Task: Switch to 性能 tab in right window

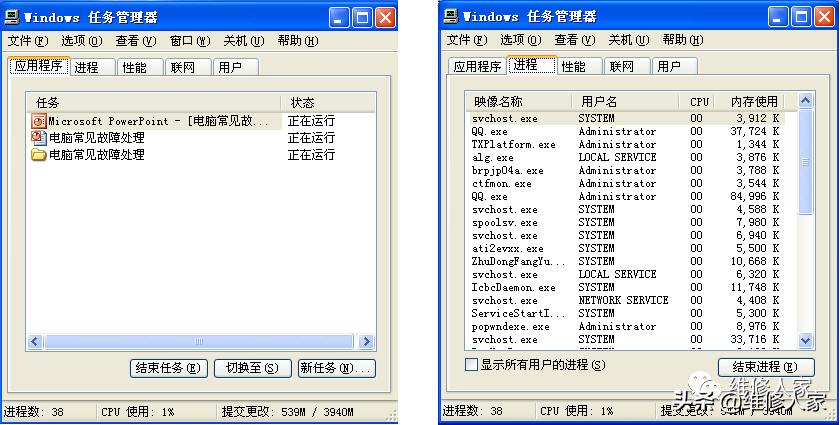Action: coord(579,66)
